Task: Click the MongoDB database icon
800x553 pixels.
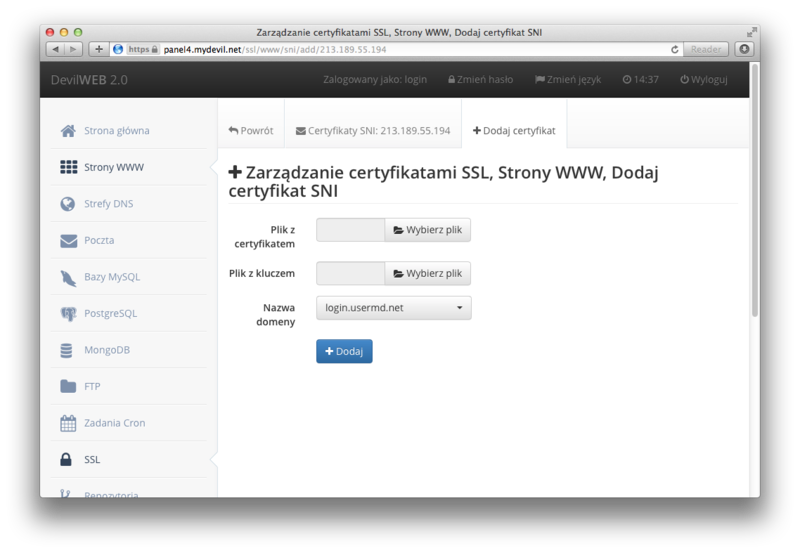Action: [66, 350]
